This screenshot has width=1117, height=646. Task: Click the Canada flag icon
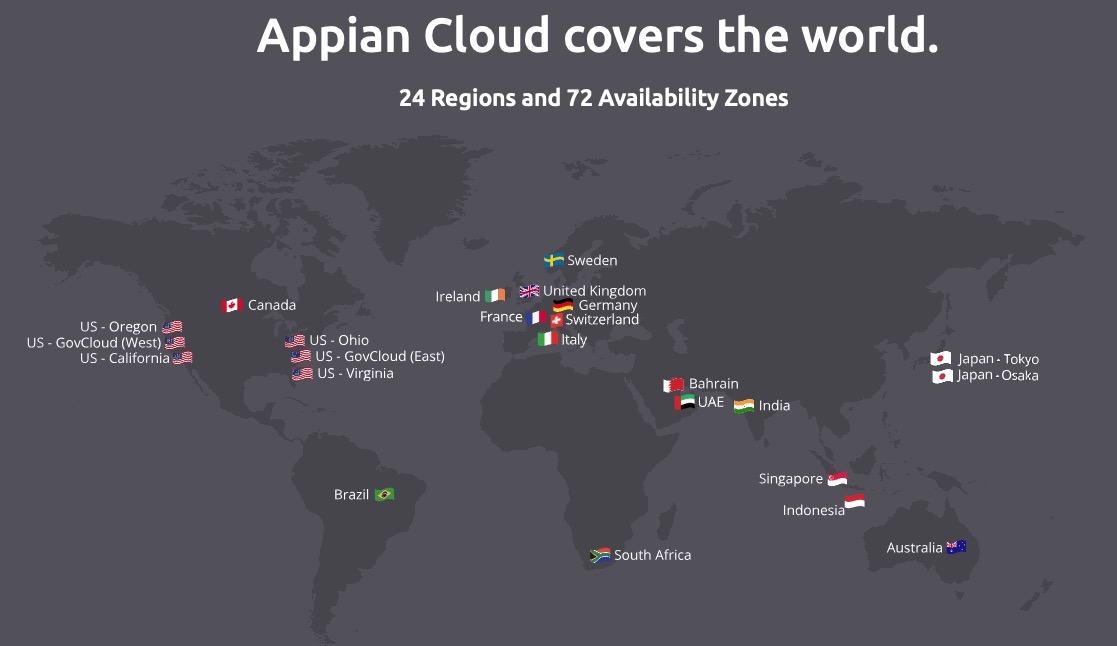(232, 306)
